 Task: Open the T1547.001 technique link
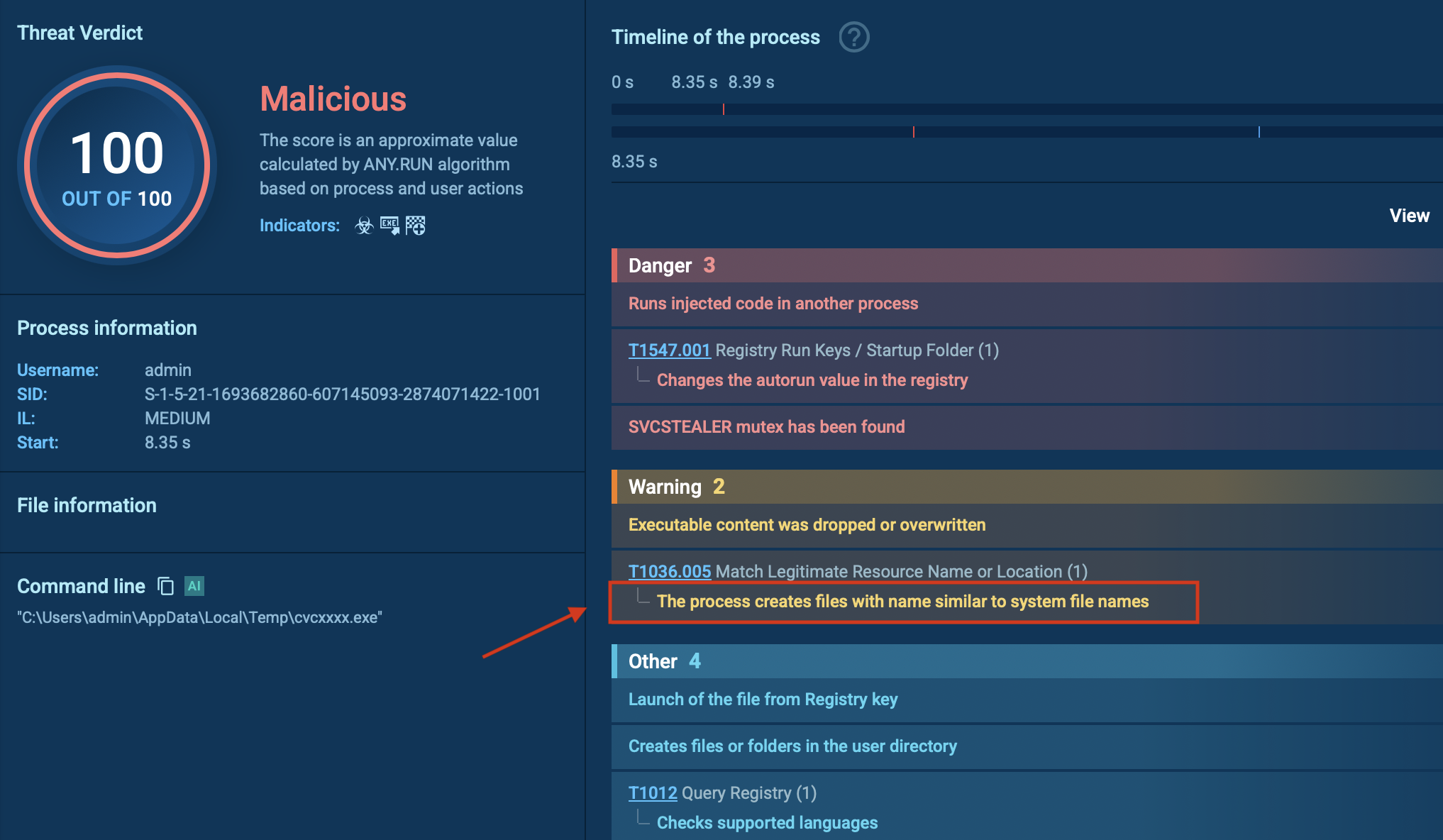669,350
